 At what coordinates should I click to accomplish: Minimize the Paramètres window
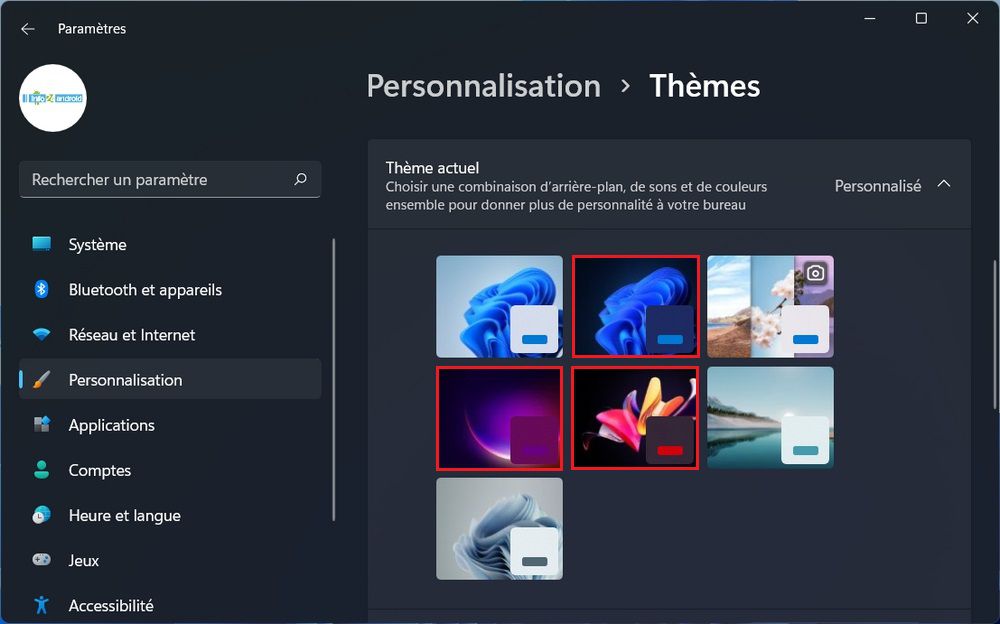click(x=869, y=19)
